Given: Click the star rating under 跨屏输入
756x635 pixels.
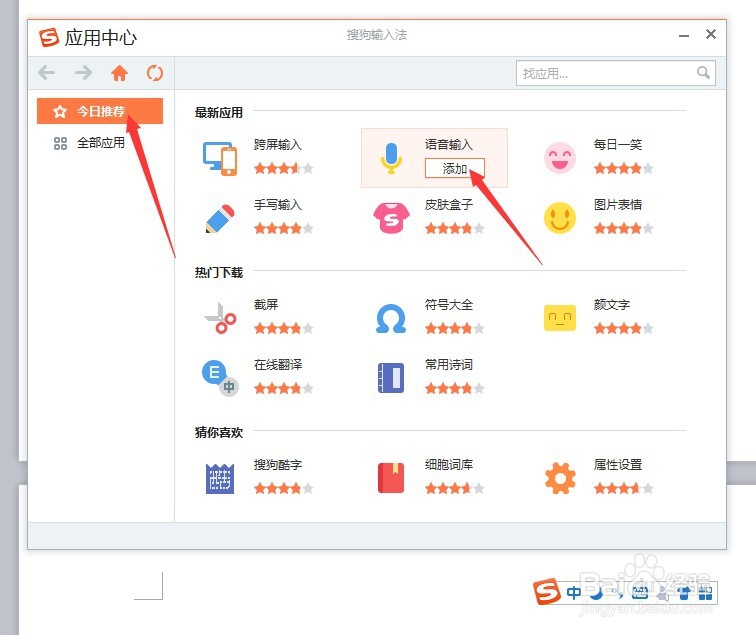Looking at the screenshot, I should click(x=284, y=168).
